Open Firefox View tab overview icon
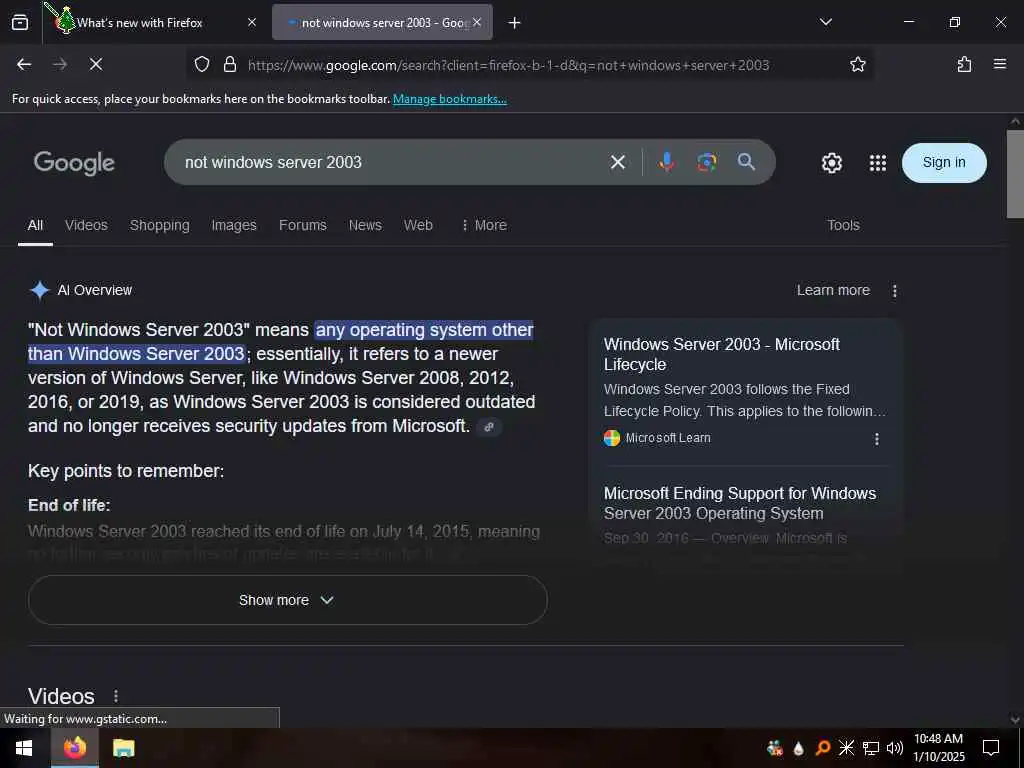This screenshot has width=1024, height=768. 20,23
